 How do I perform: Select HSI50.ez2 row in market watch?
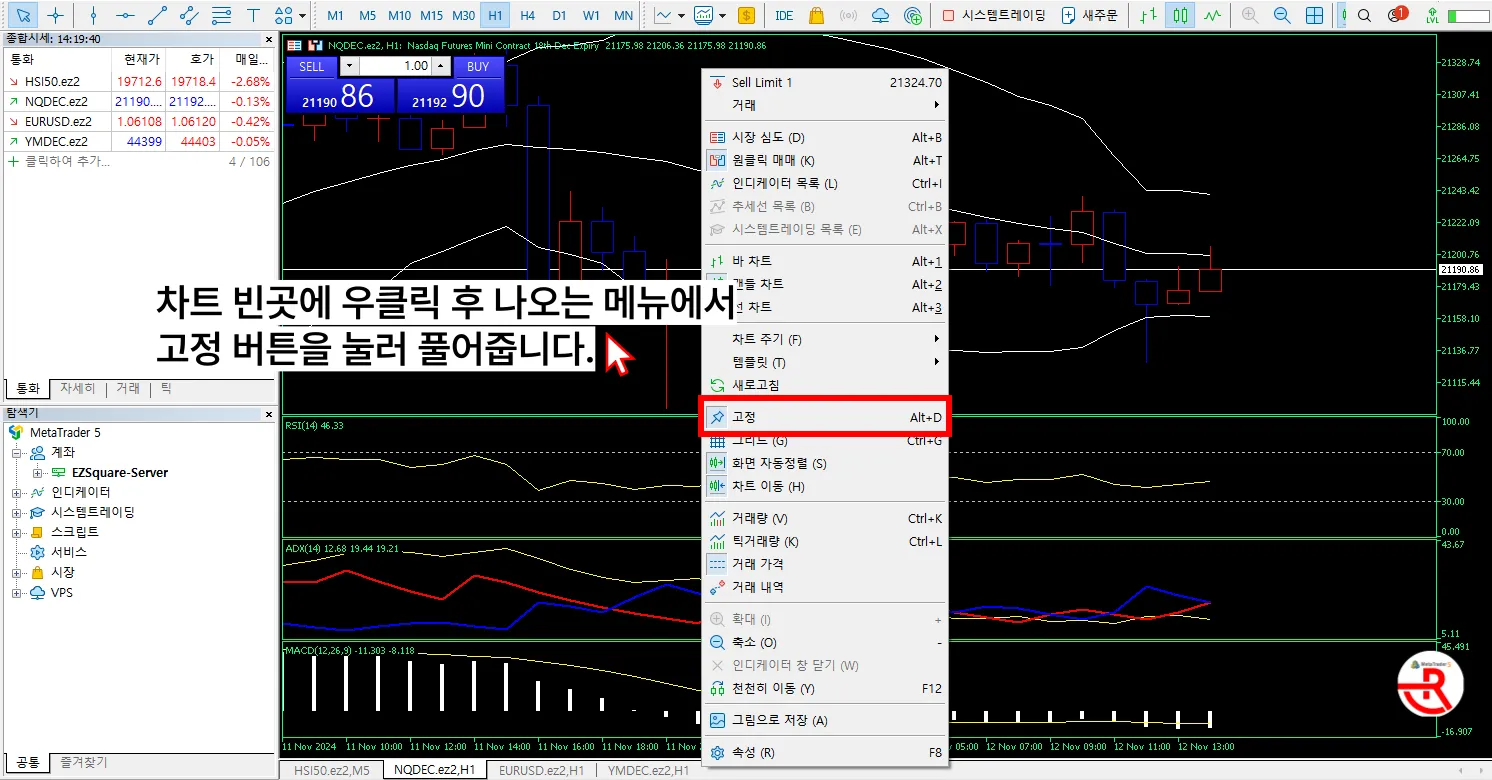click(139, 81)
